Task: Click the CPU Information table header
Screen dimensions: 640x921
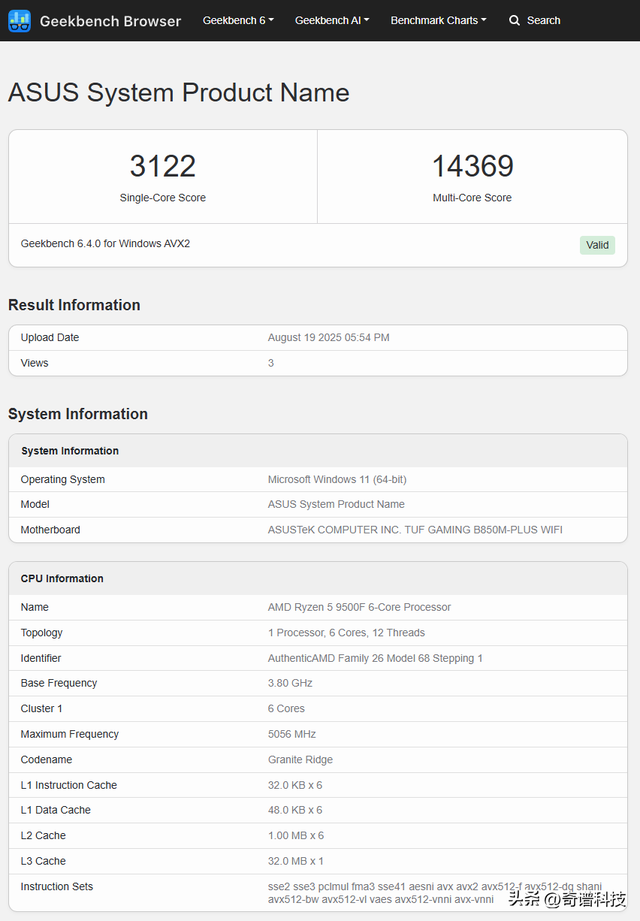Action: click(62, 579)
